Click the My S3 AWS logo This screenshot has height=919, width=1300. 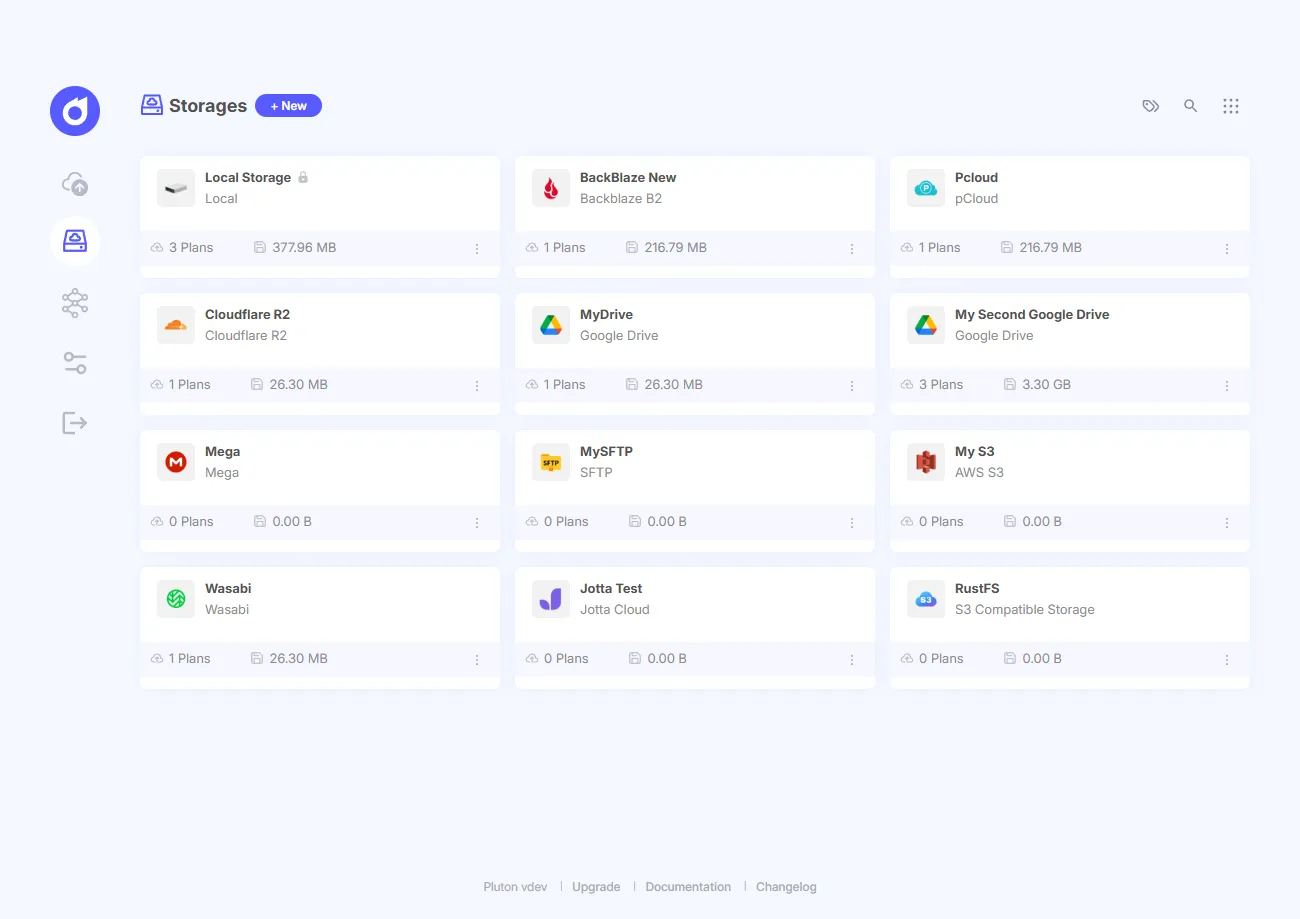926,462
